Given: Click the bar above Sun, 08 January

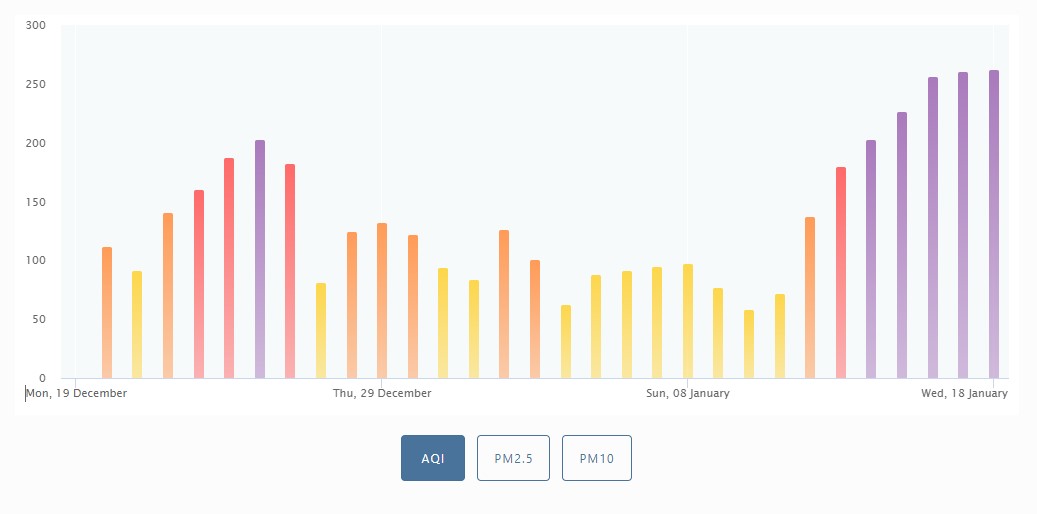Looking at the screenshot, I should 688,321.
